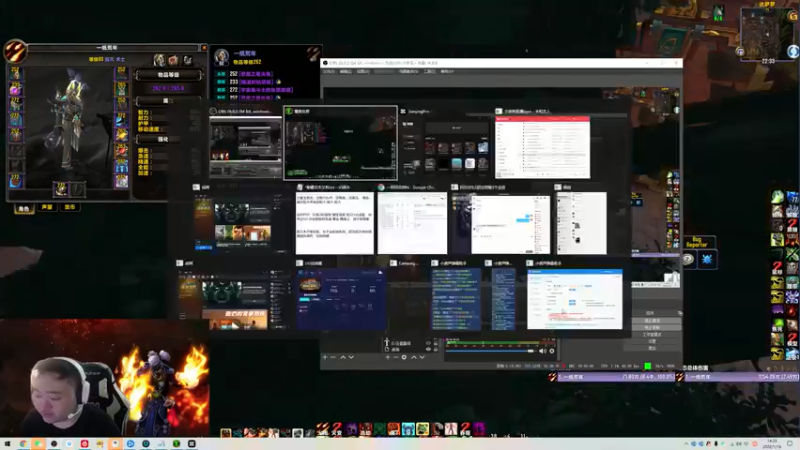The image size is (800, 450).
Task: Click the minimap clock showing 22:33
Action: (x=768, y=61)
